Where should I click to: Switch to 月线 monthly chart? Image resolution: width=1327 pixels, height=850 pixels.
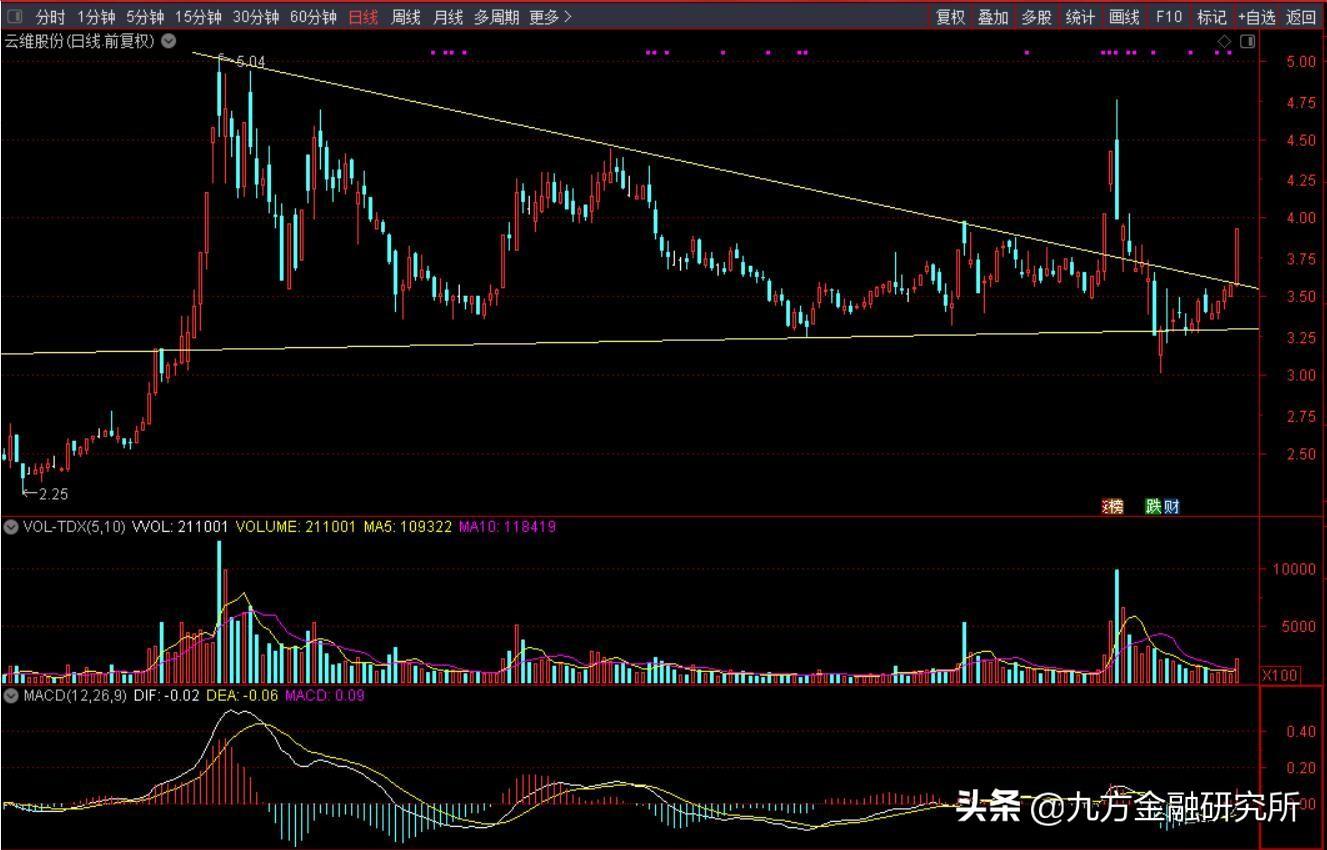(x=447, y=17)
